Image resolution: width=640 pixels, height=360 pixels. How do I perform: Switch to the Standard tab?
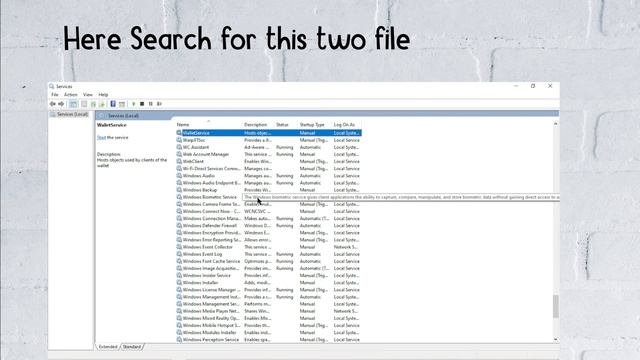click(132, 347)
